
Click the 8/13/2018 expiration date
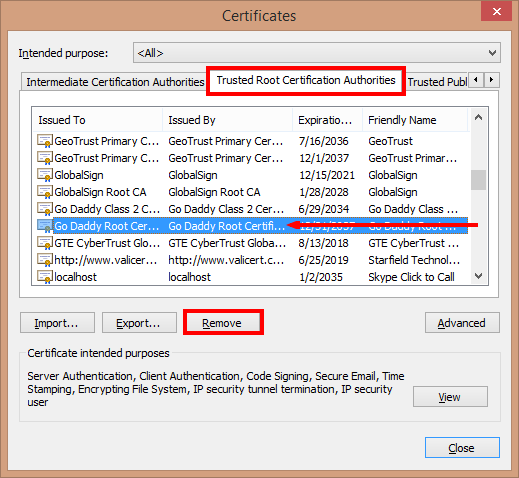[323, 243]
